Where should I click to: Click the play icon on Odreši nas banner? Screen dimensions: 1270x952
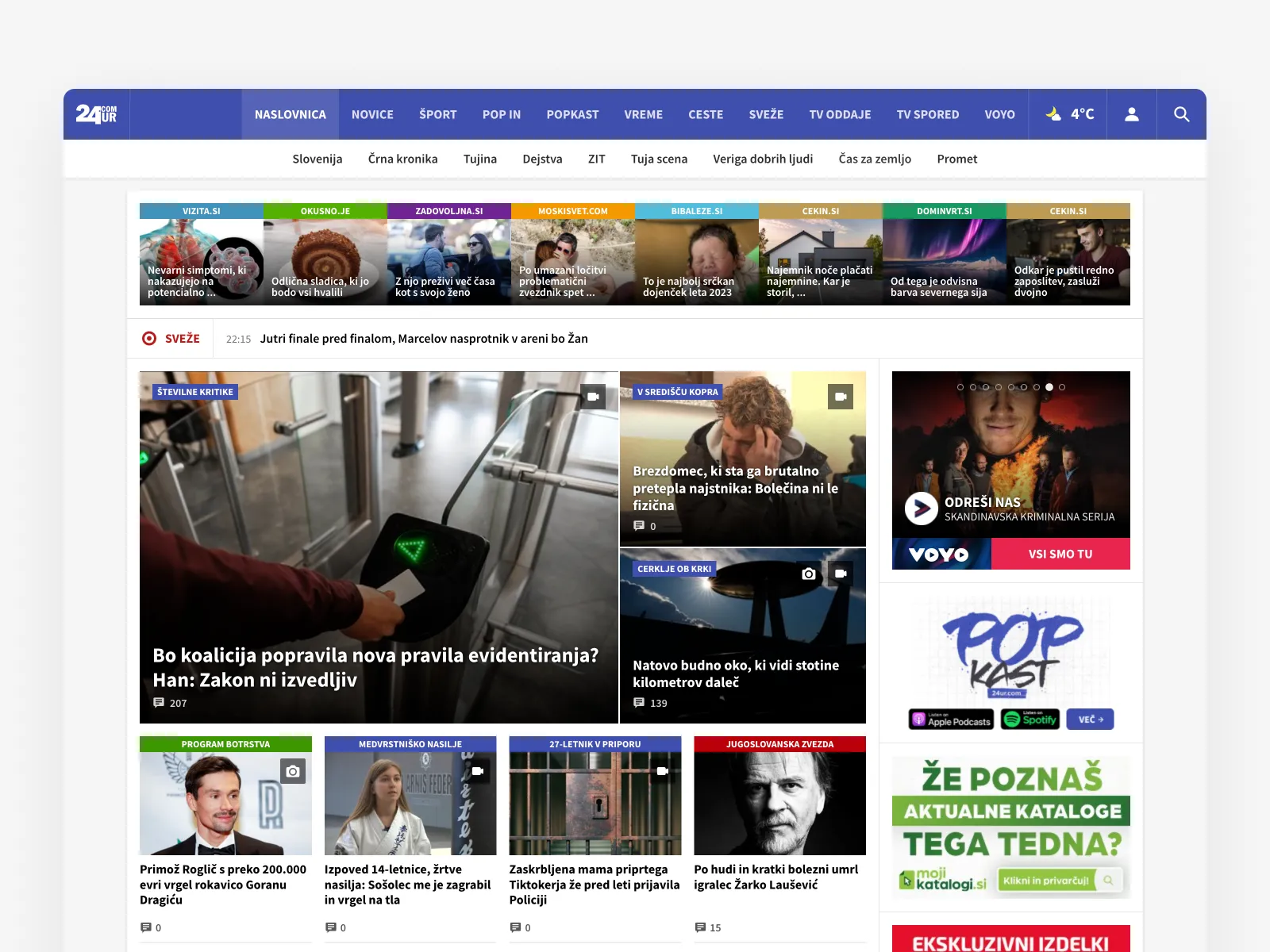click(922, 509)
